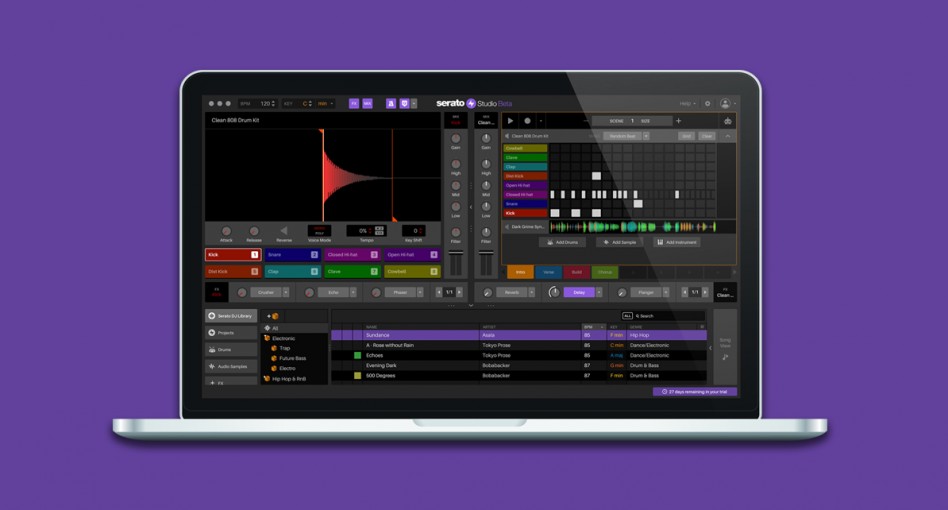Adjust the Attack knob
948x510 pixels.
[226, 231]
